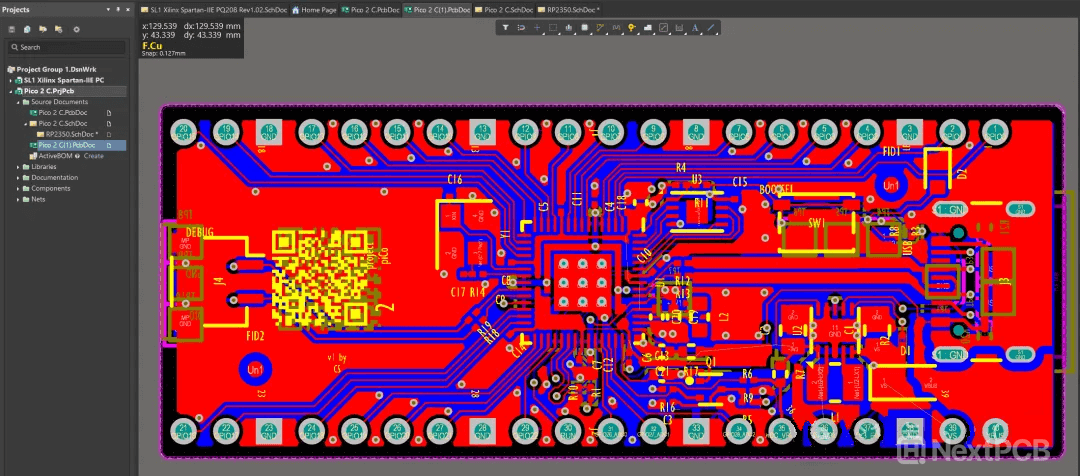This screenshot has height=476, width=1080.
Task: Switch to the RP2350.SchDoc tab
Action: pos(572,9)
